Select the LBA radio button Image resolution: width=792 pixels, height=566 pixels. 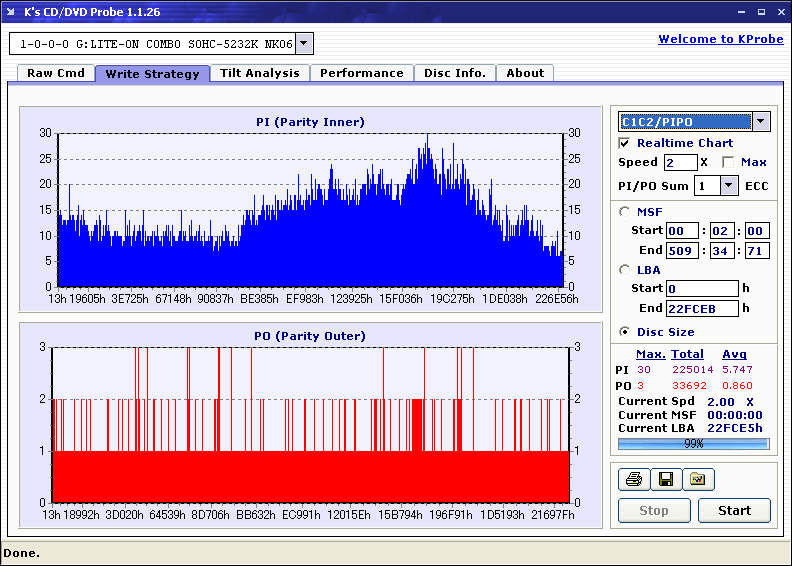coord(625,270)
